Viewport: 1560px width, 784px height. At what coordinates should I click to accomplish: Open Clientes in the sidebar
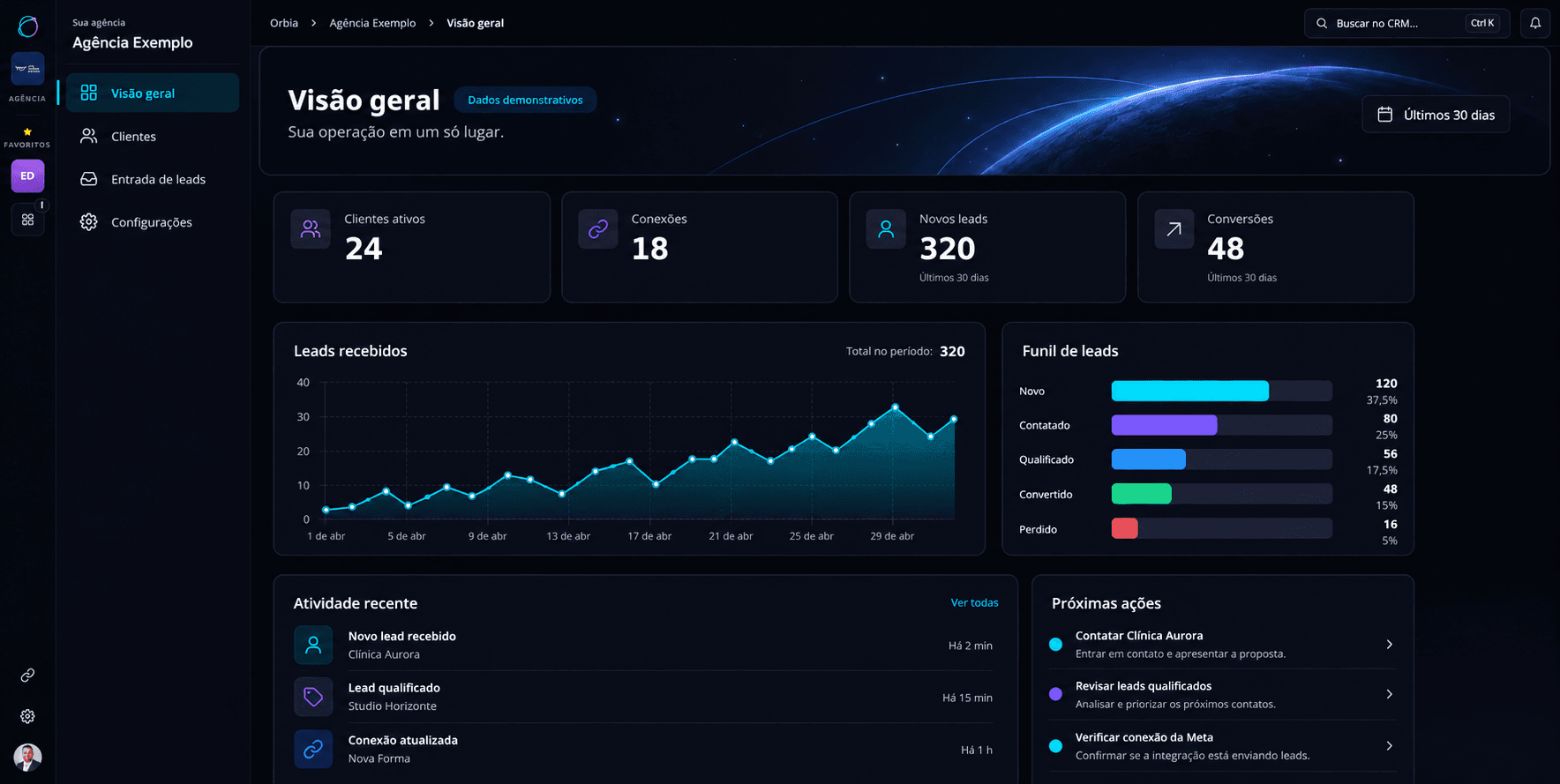click(153, 136)
